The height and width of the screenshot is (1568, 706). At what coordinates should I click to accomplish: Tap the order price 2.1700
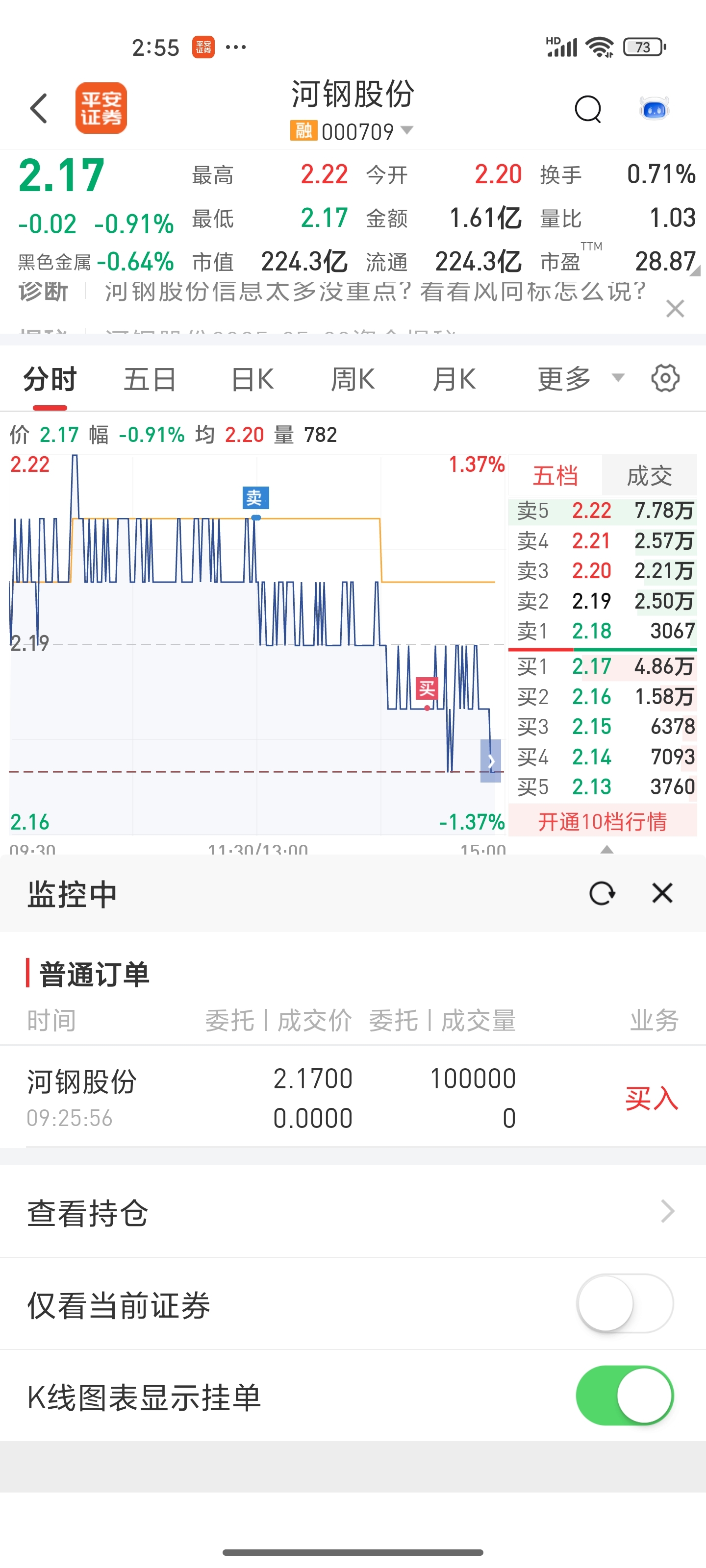[313, 1078]
